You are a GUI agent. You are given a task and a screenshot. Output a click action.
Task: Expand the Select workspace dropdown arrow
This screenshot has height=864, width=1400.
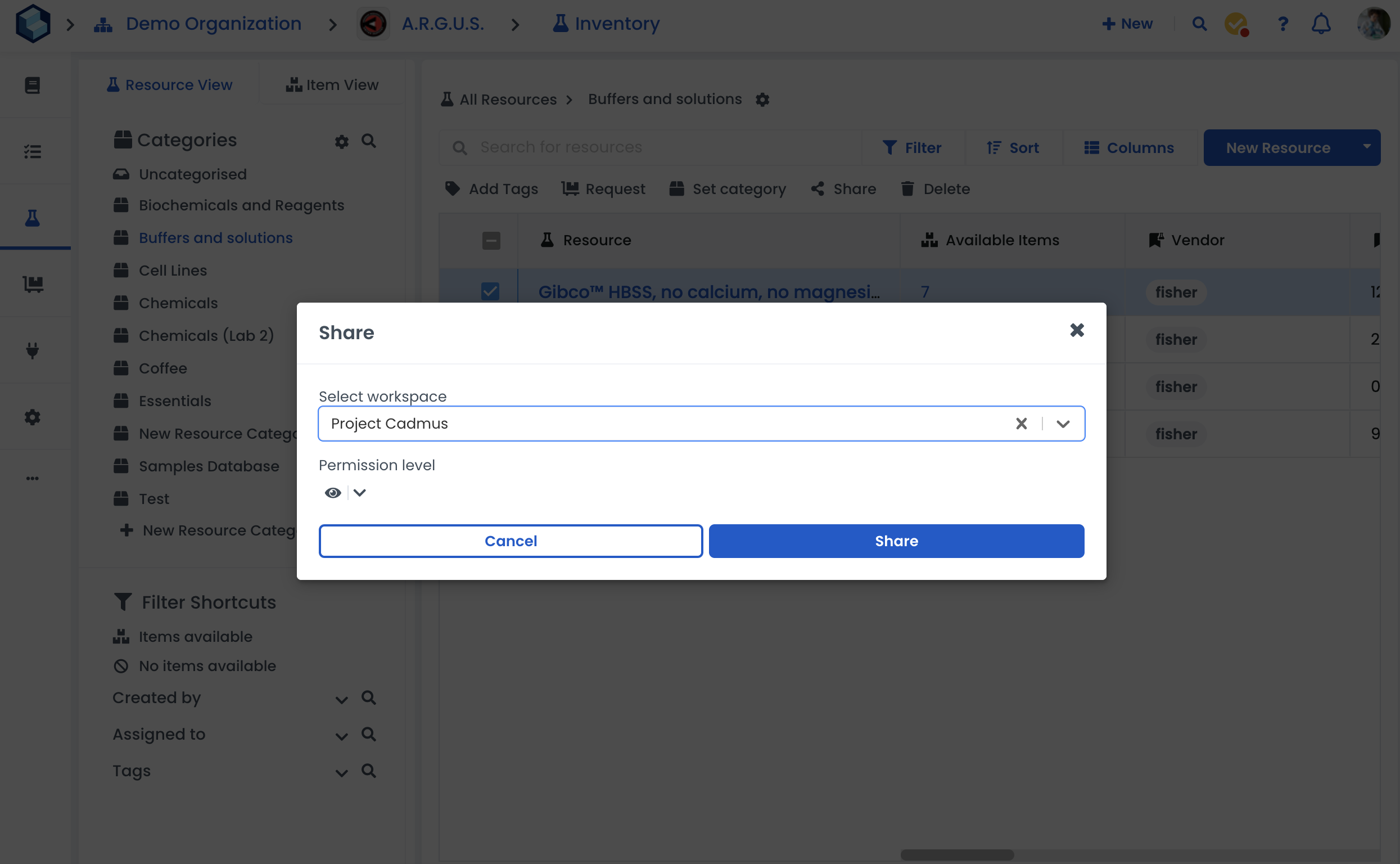click(1063, 424)
